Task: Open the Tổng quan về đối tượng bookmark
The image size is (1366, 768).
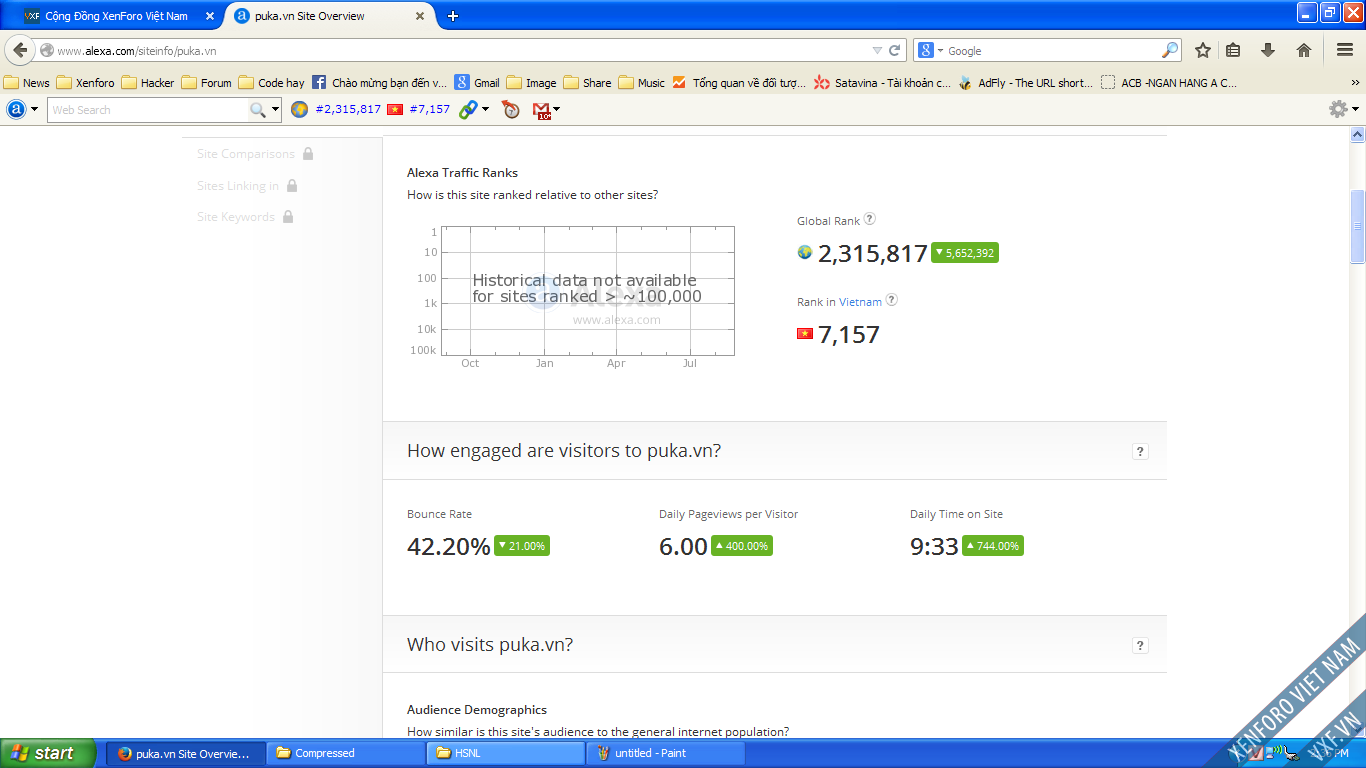Action: pyautogui.click(x=739, y=83)
